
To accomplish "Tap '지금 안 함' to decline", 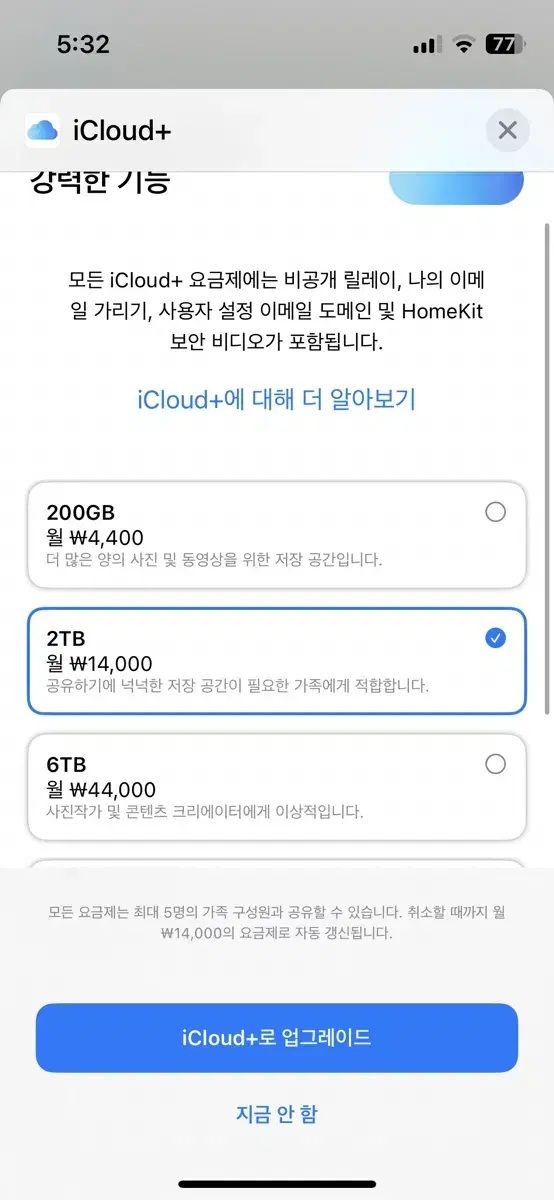I will click(277, 1114).
